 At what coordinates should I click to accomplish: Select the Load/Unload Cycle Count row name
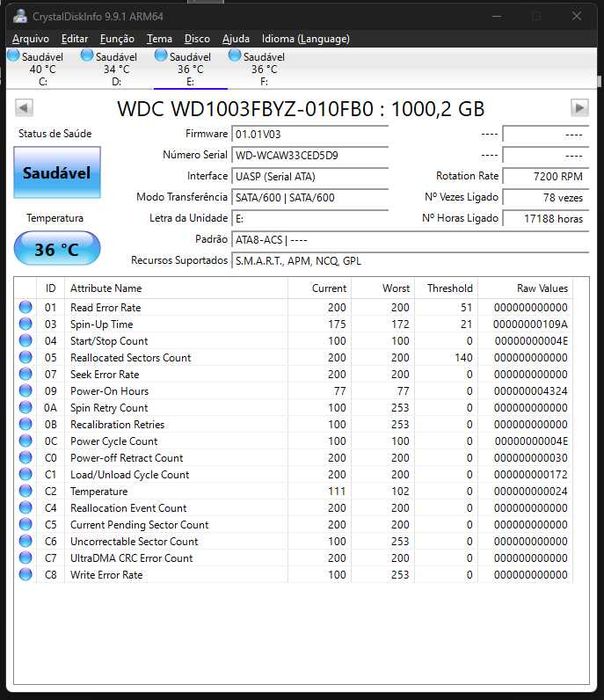tap(129, 475)
